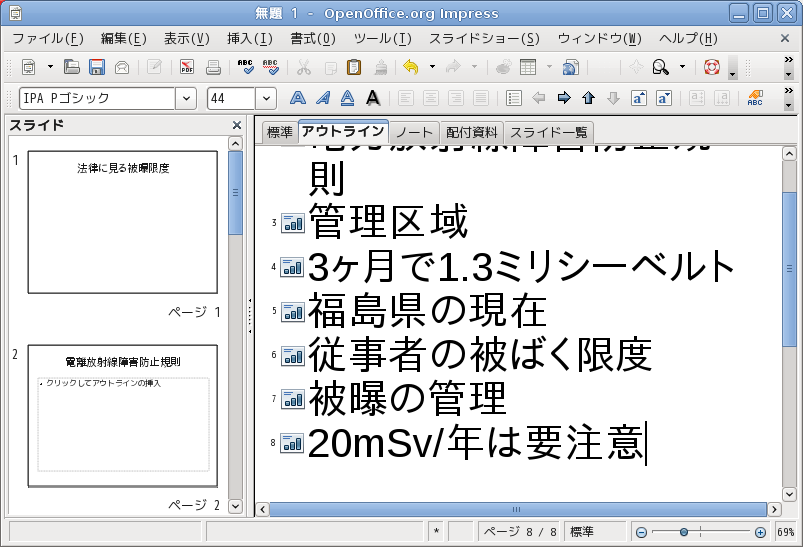The height and width of the screenshot is (547, 803).
Task: Open the font size 44 dropdown
Action: [266, 99]
